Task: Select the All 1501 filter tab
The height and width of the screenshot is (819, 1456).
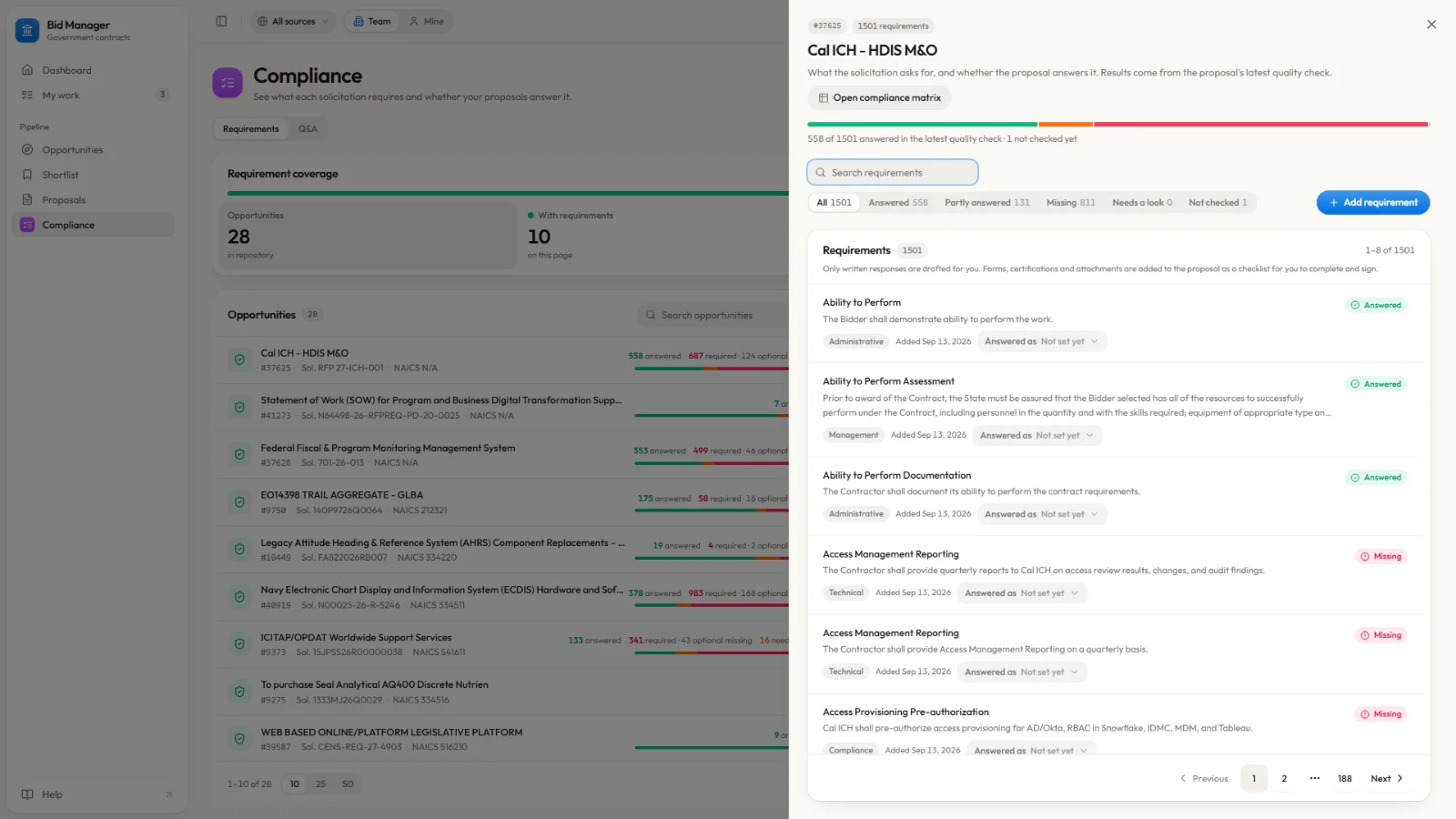Action: (834, 202)
